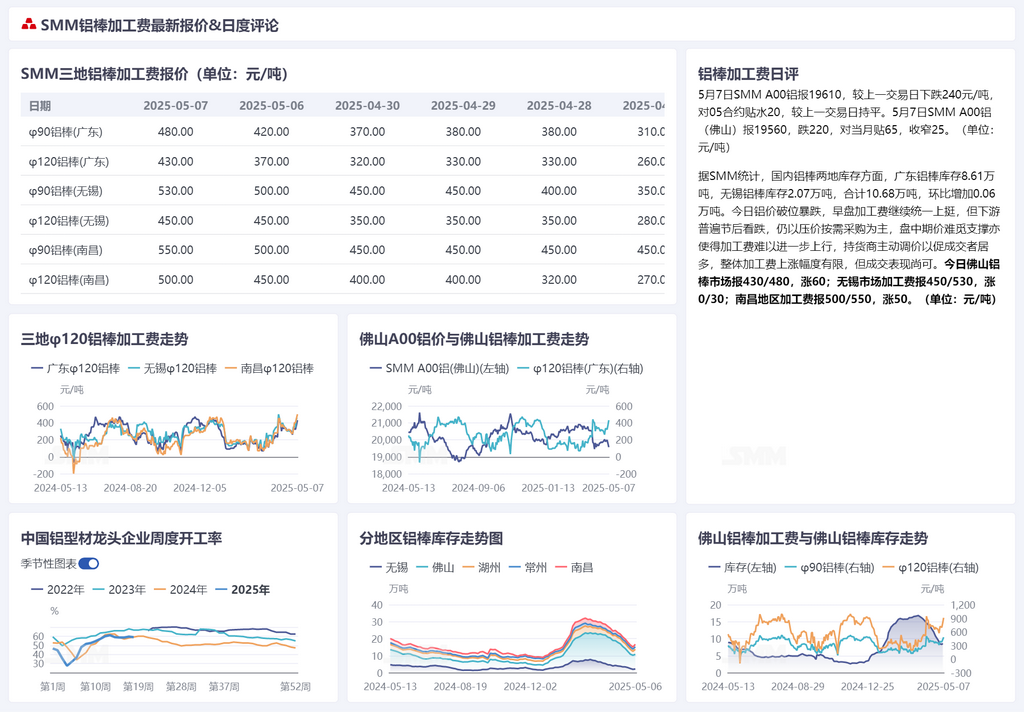
Task: Click the SMM三地铝棒加工费报价 table heading
Action: click(x=155, y=74)
